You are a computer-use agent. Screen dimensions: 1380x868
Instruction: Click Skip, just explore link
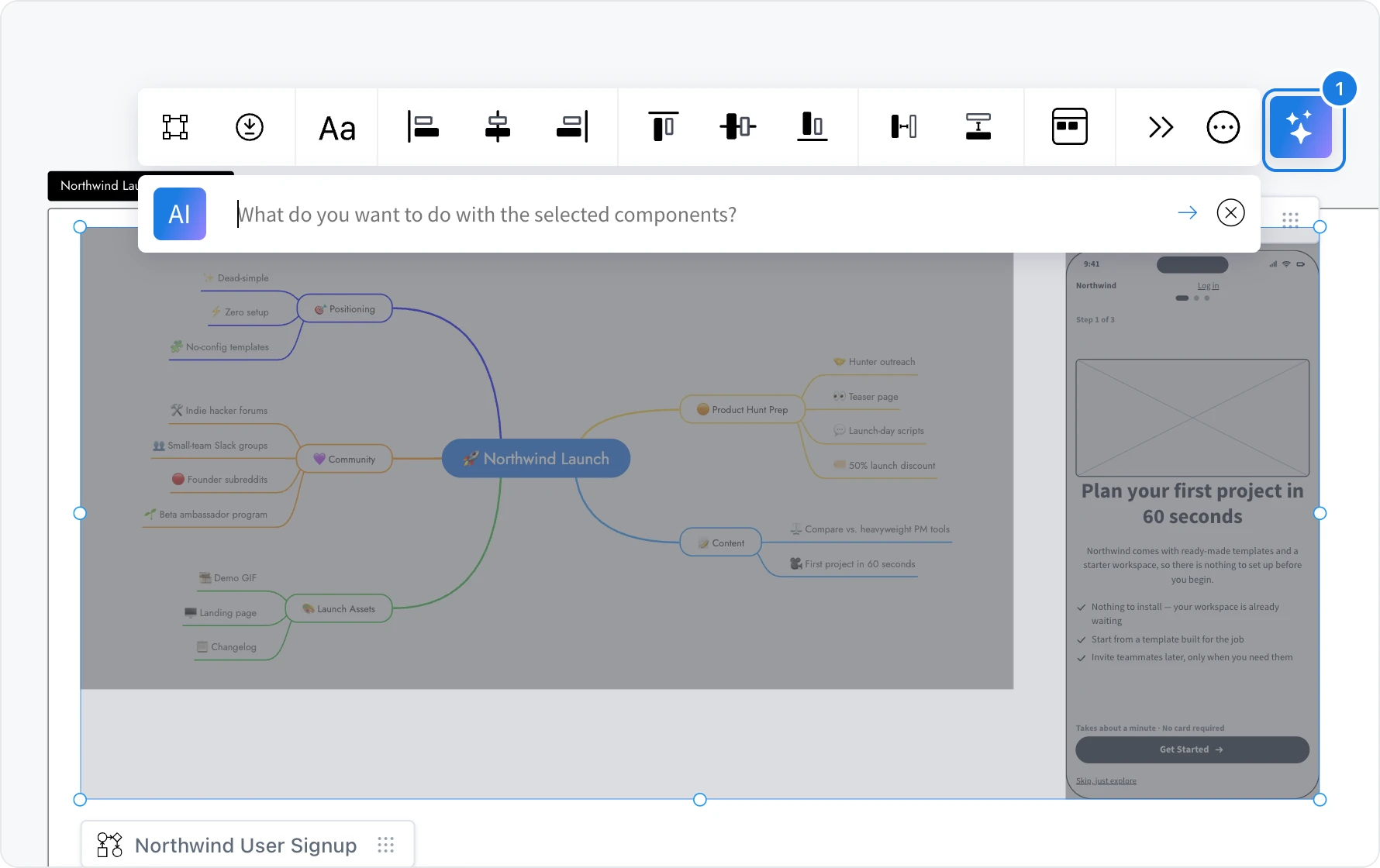pos(1106,780)
